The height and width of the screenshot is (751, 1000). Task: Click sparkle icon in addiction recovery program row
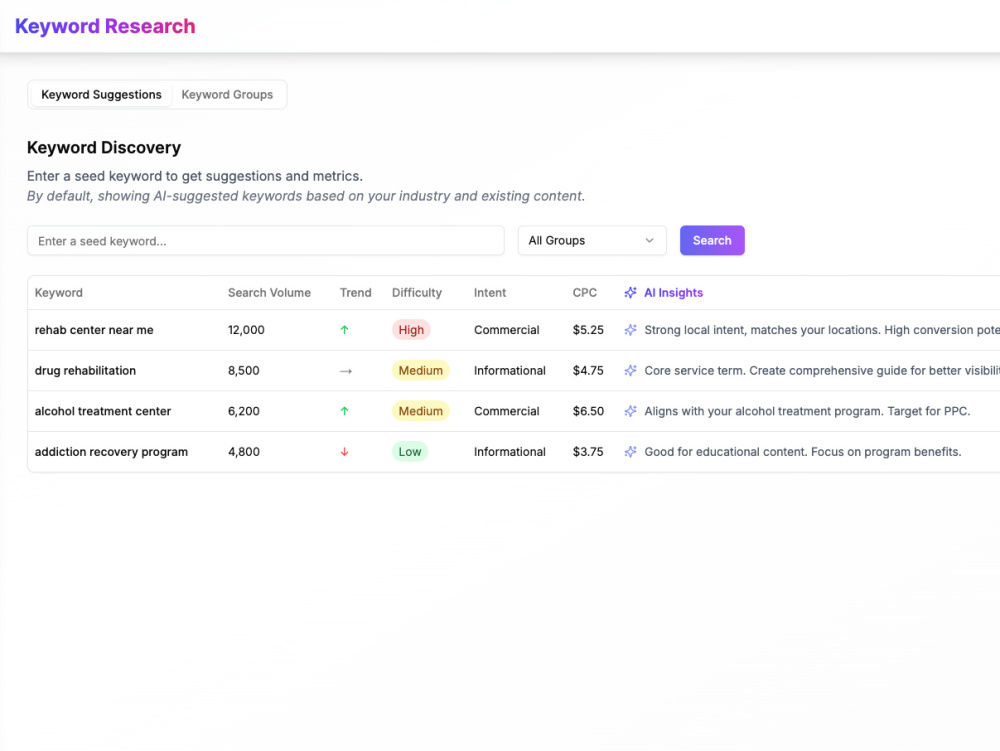(x=630, y=451)
